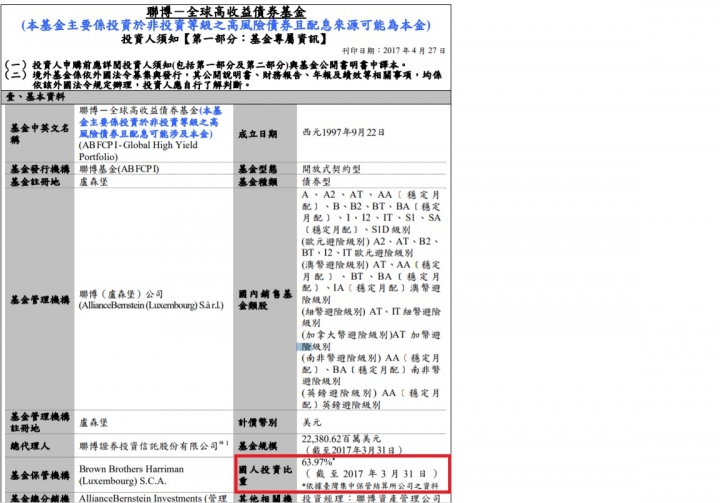Click the 英鎊避險級別 share class line
The width and height of the screenshot is (720, 503).
click(x=371, y=399)
